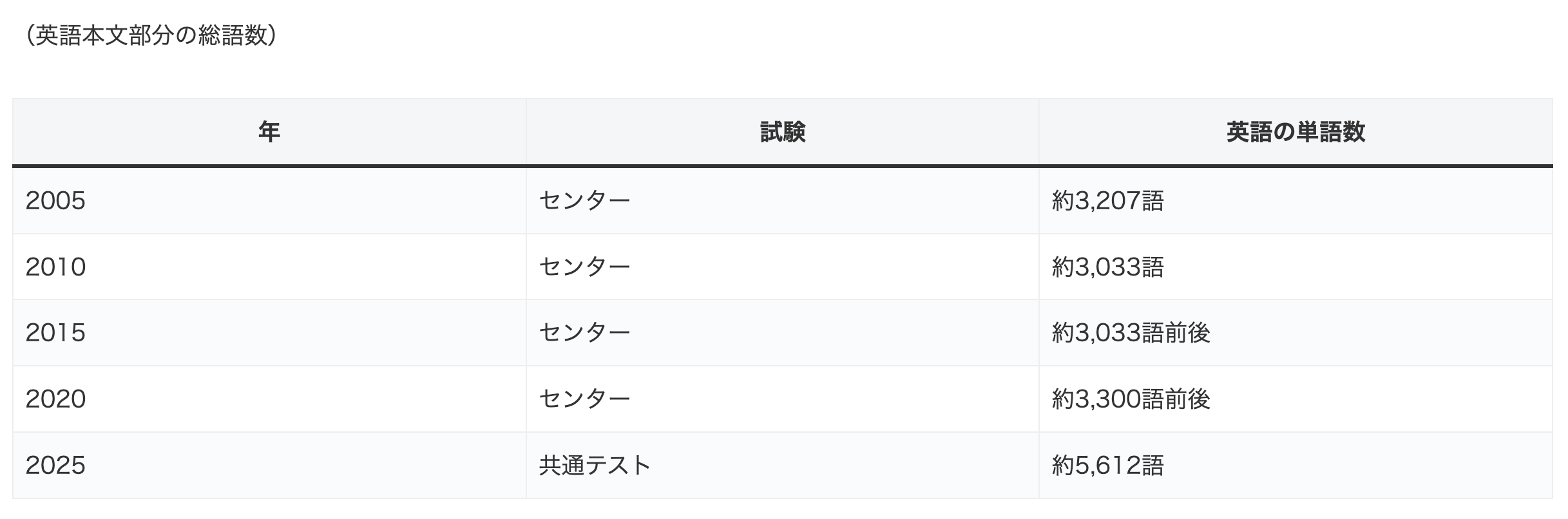The image size is (1568, 519).
Task: Click the 約3,033語前後 word count cell
Action: pos(1131,333)
